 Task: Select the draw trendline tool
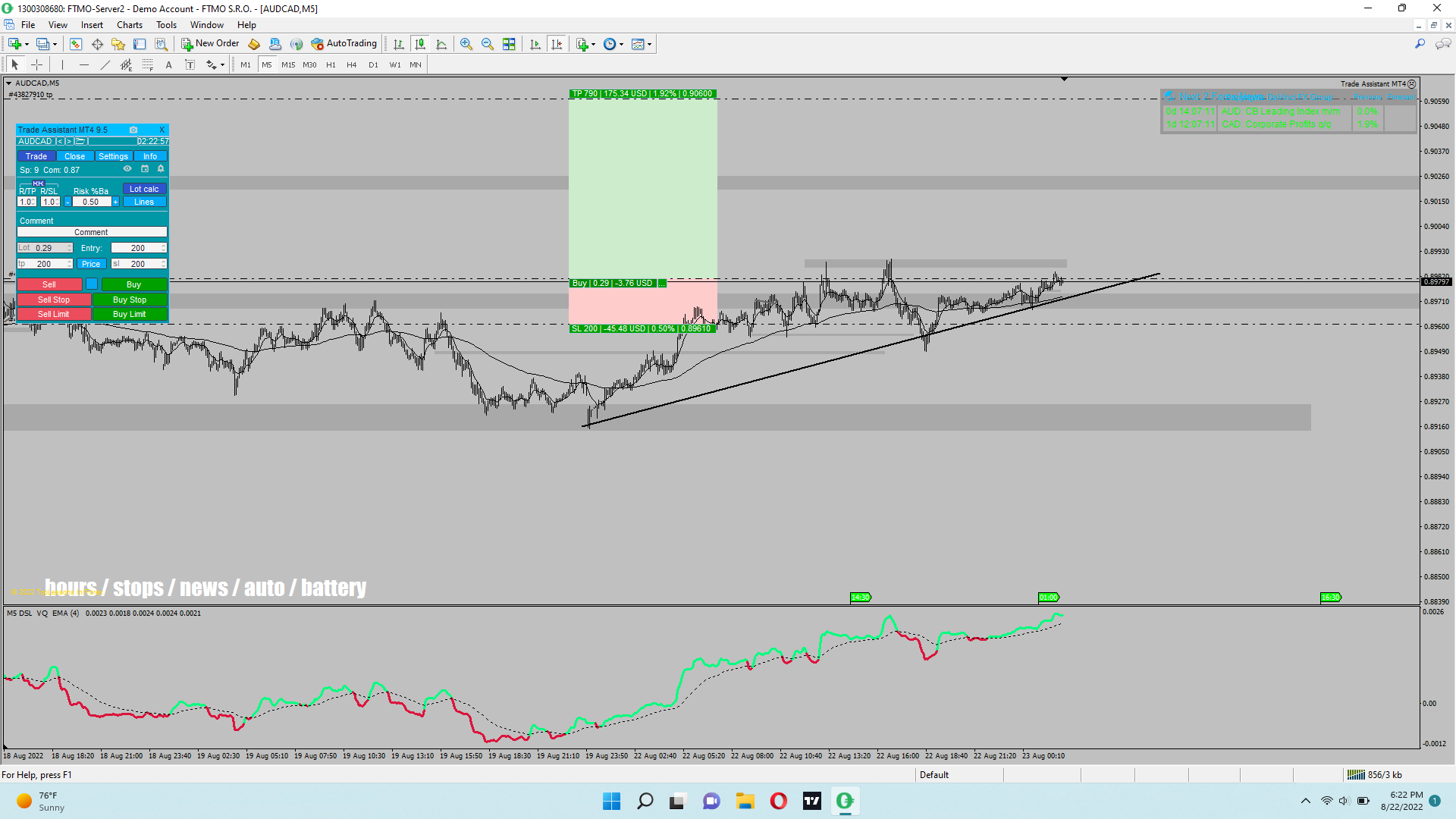point(105,64)
